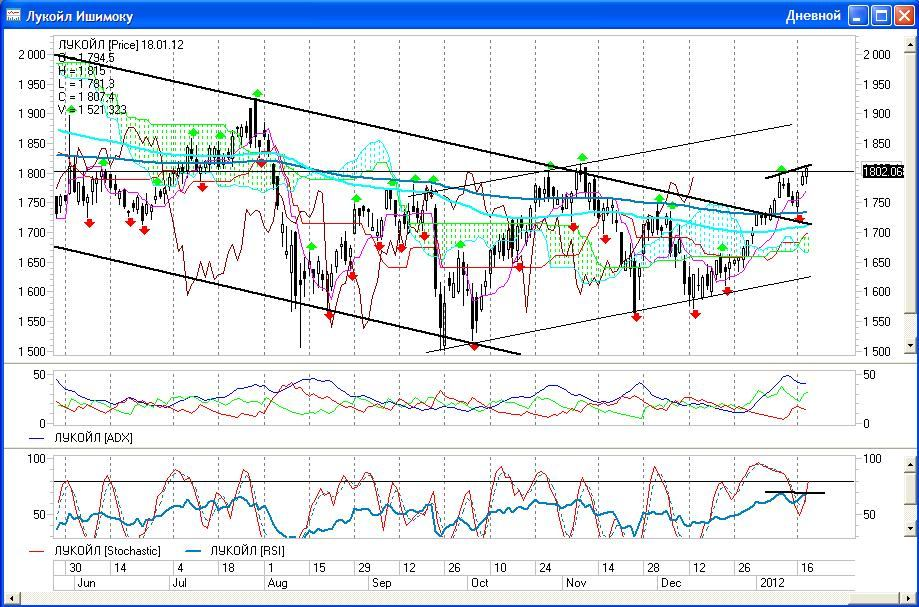The width and height of the screenshot is (919, 607).
Task: Click the horizontal scrollbar left arrow
Action: [x=10, y=598]
